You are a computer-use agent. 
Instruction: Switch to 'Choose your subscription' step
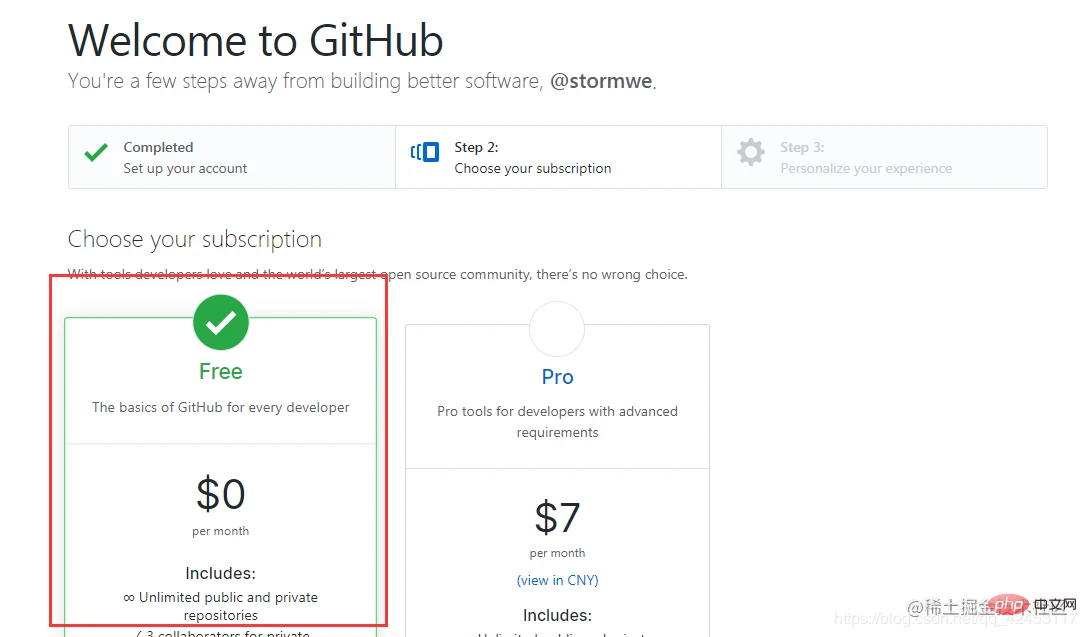(532, 158)
